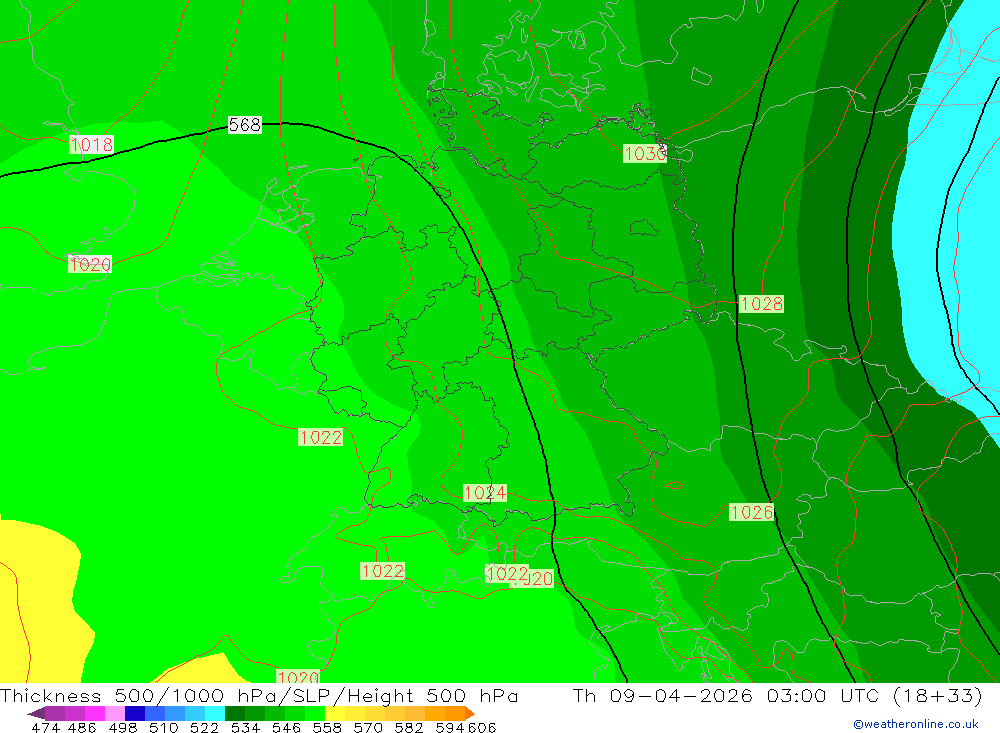The height and width of the screenshot is (733, 1000).
Task: Click the 510 legend value
Action: click(163, 727)
